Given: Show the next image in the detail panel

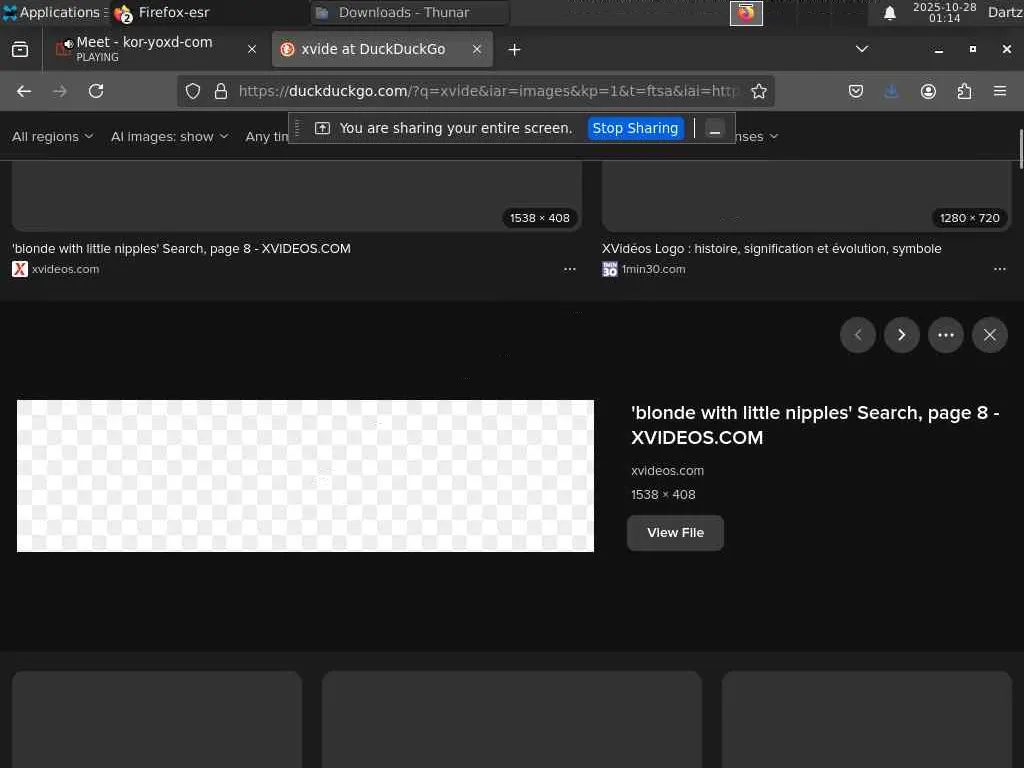Looking at the screenshot, I should [x=902, y=335].
